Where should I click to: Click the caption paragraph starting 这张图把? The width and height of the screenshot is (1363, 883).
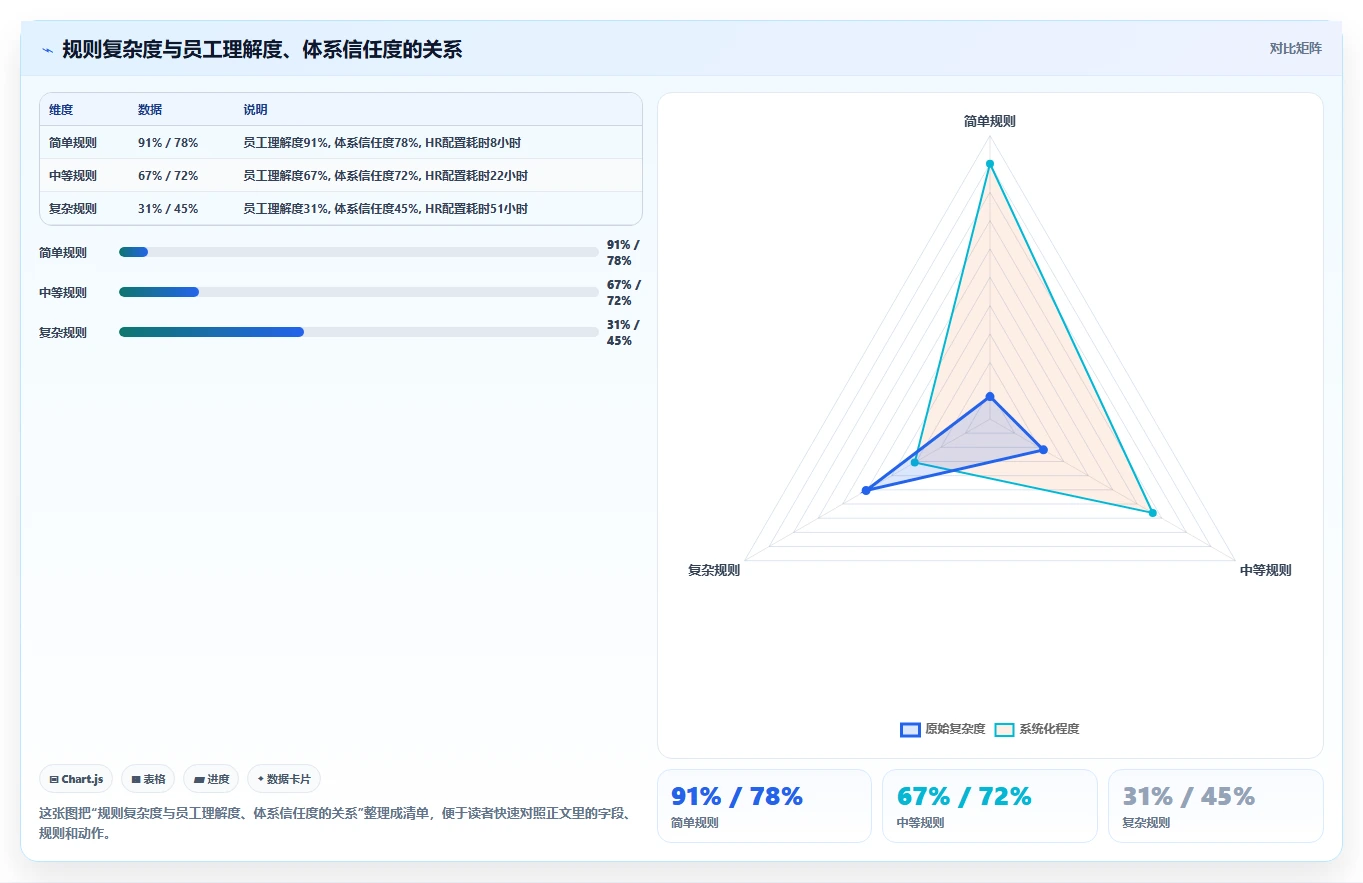pos(335,823)
